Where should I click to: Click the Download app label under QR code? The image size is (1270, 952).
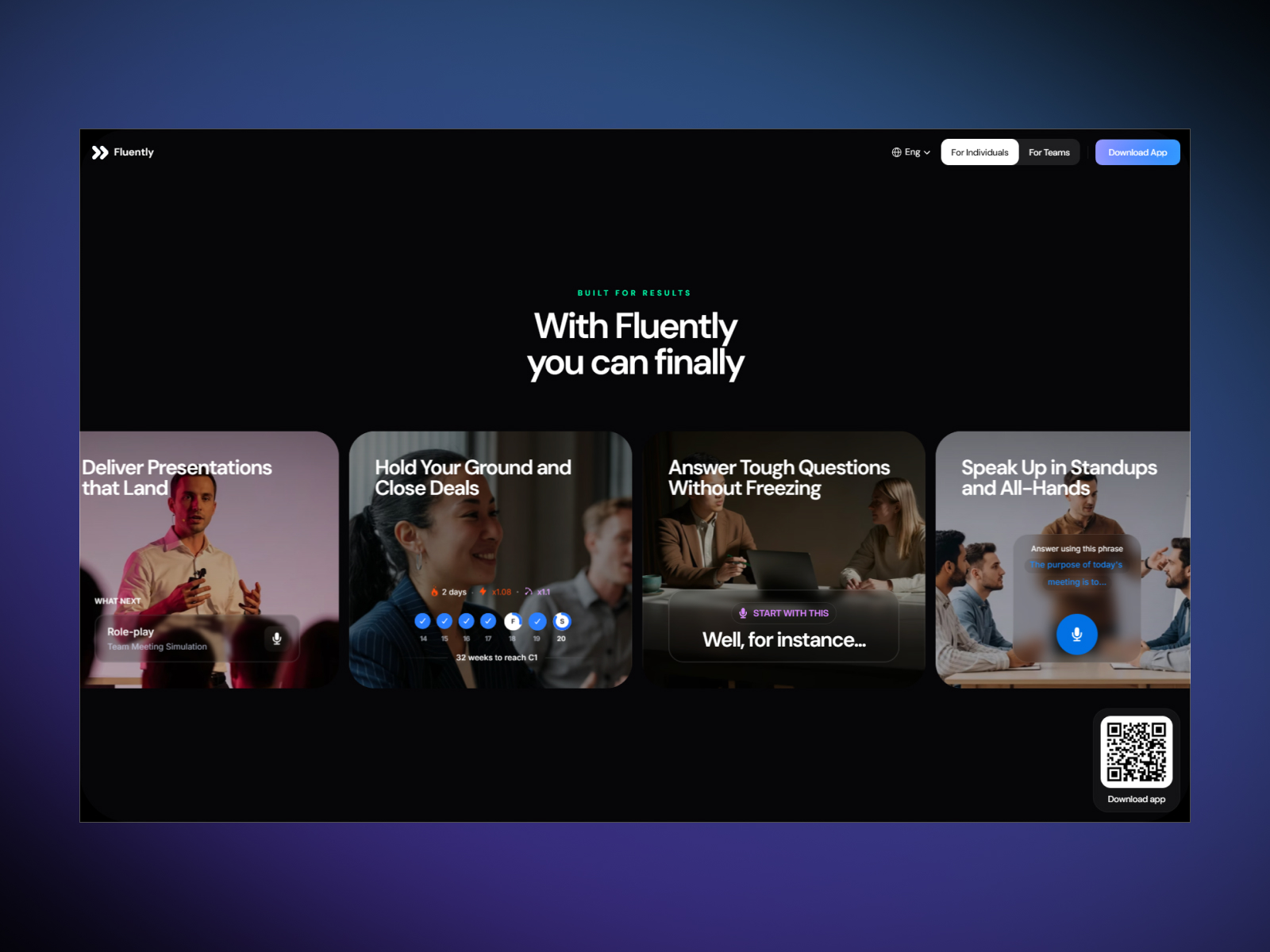pyautogui.click(x=1137, y=800)
